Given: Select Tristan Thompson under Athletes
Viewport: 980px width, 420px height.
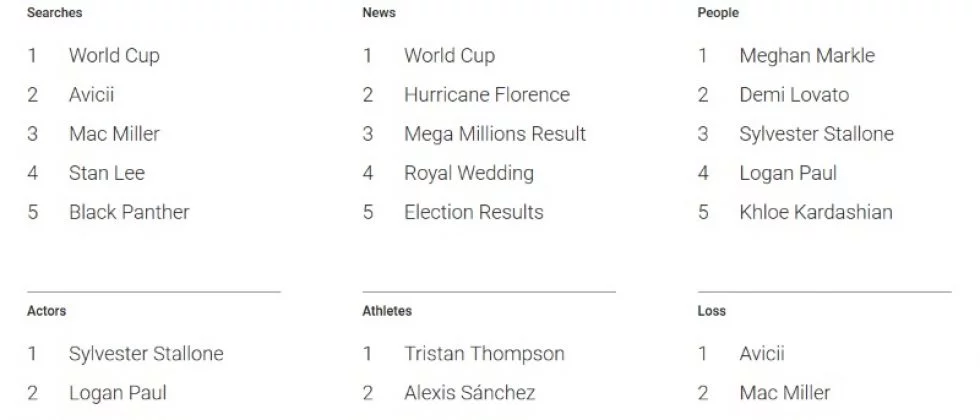Looking at the screenshot, I should coord(484,354).
